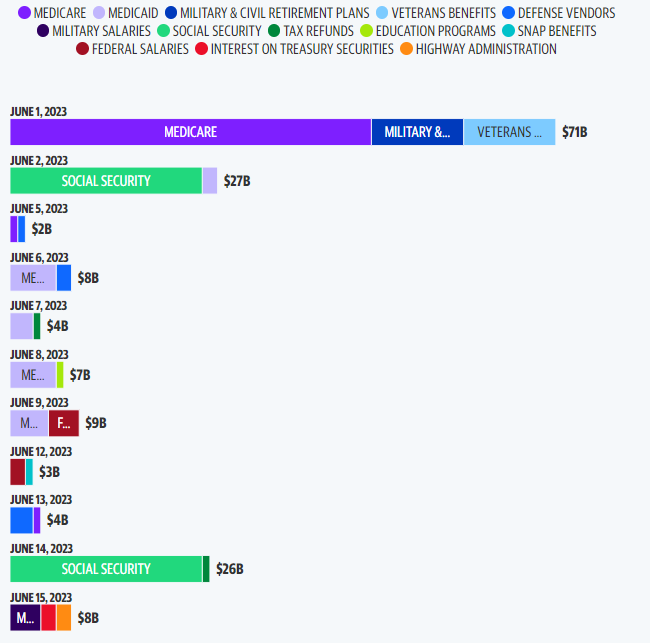
Task: Click the Defense Vendors legend dot
Action: (x=509, y=13)
